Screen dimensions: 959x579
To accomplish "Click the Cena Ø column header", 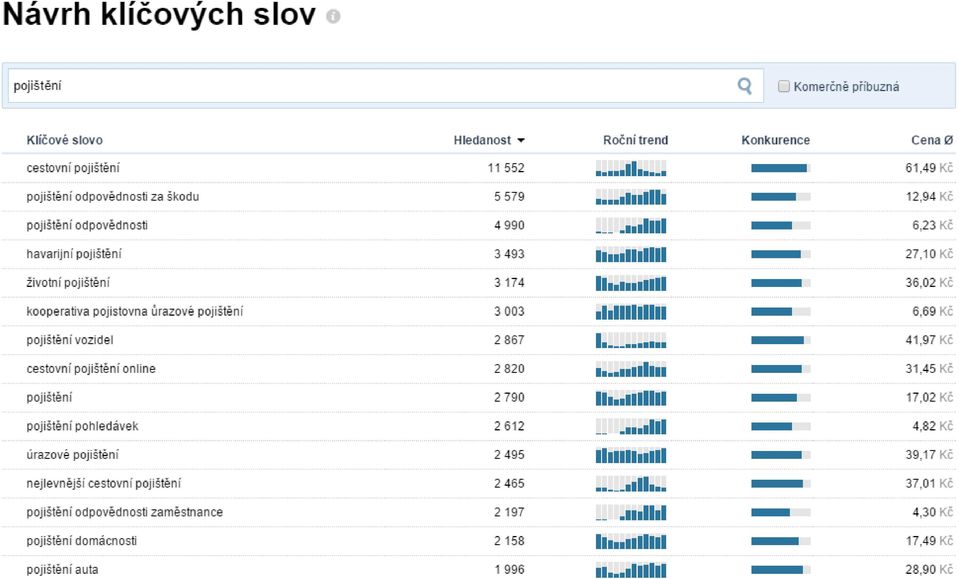I will coord(932,140).
